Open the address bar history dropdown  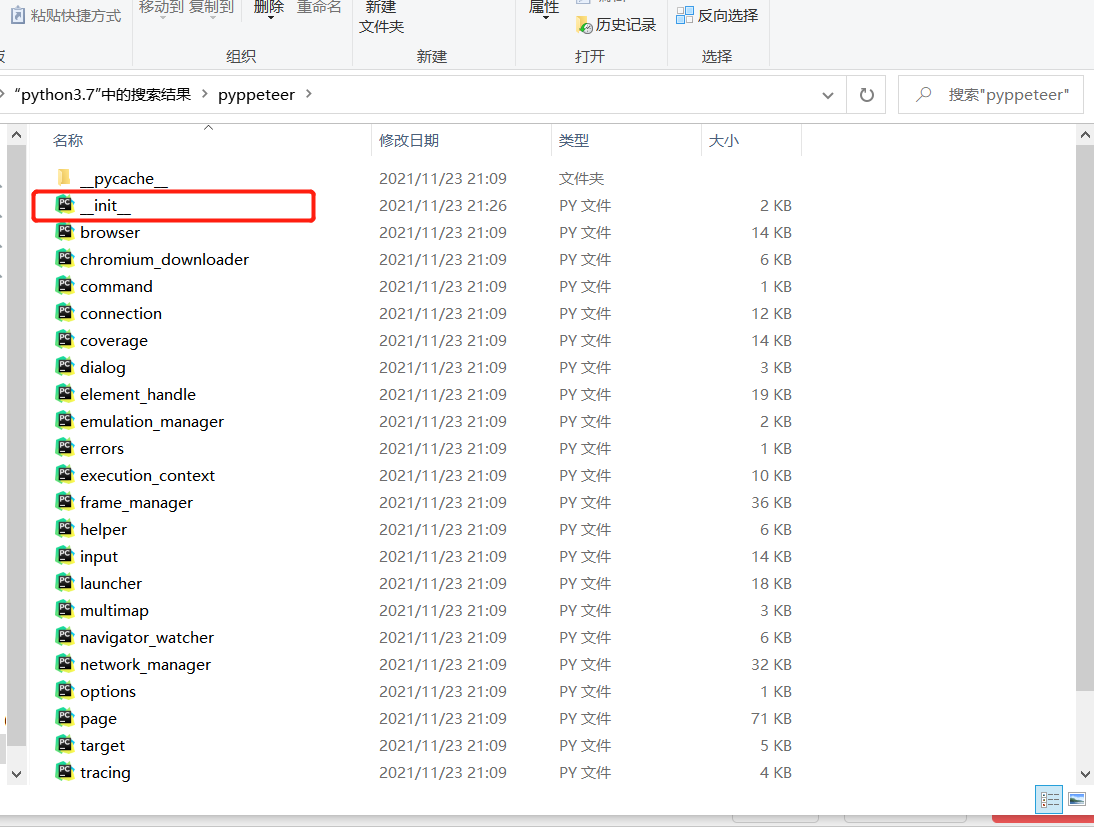coord(827,95)
